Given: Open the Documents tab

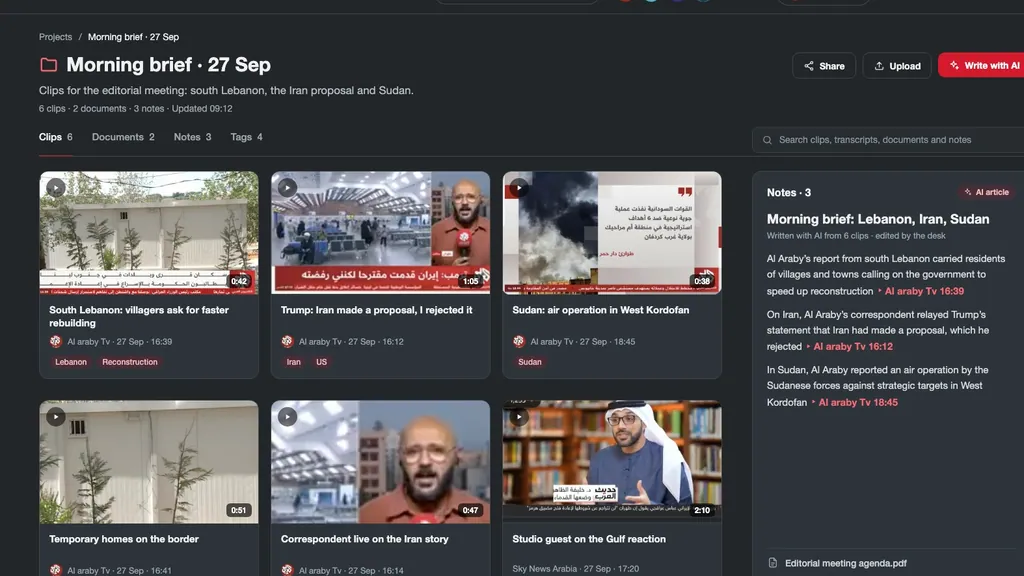Looking at the screenshot, I should click(123, 137).
